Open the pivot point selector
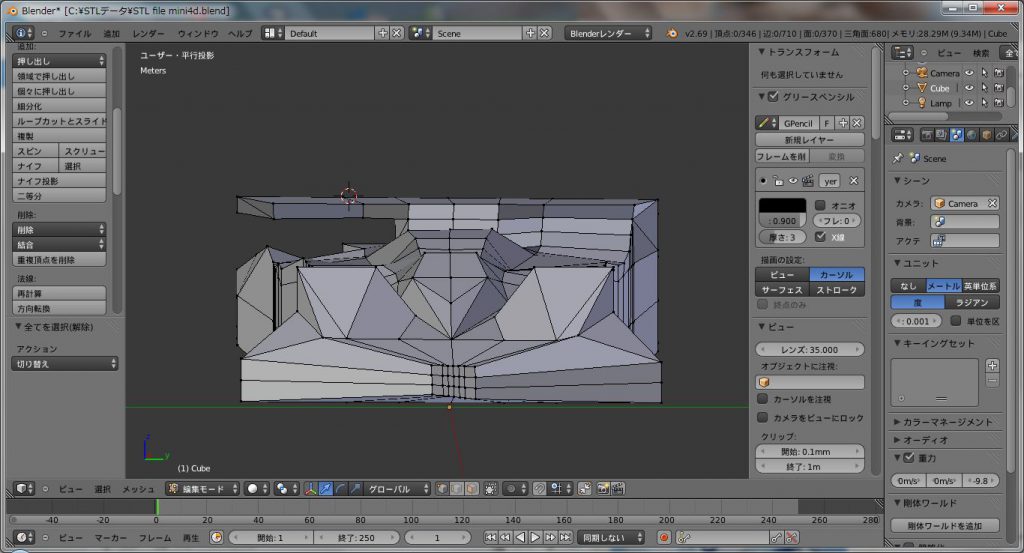Viewport: 1024px width, 553px height. [285, 488]
